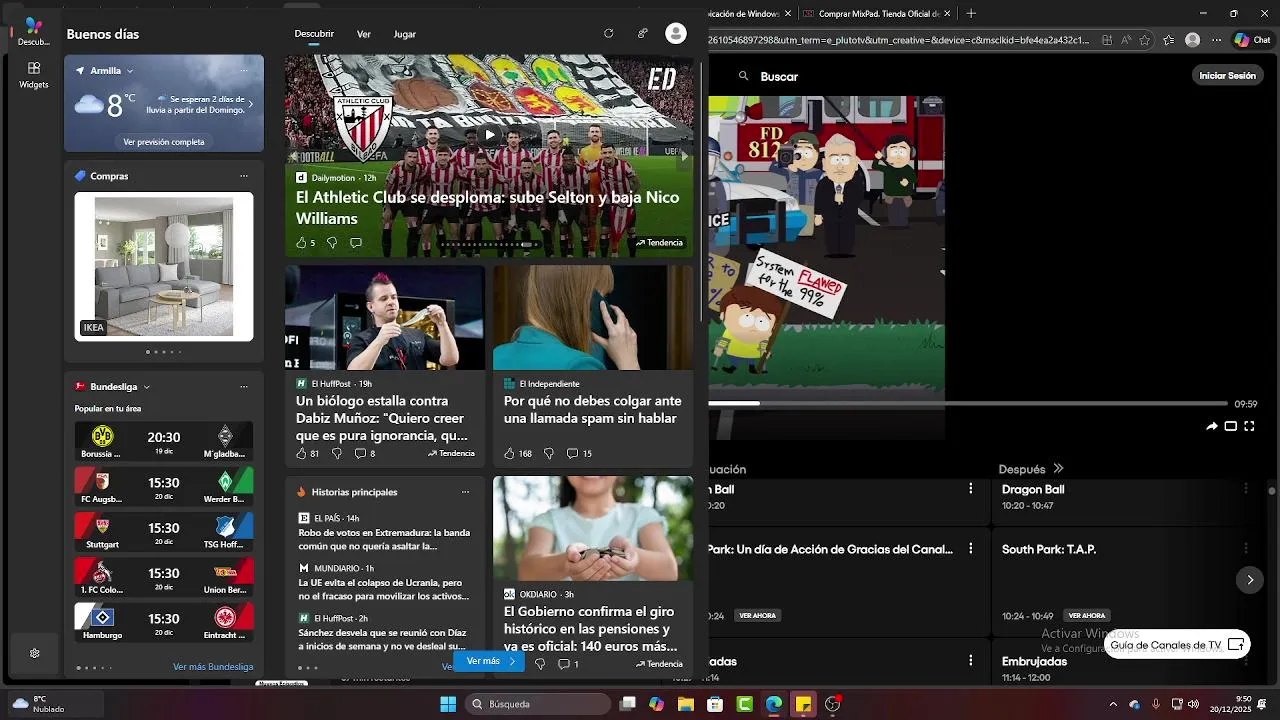1280x720 pixels.
Task: Click the Compras carousel page dots
Action: point(164,352)
